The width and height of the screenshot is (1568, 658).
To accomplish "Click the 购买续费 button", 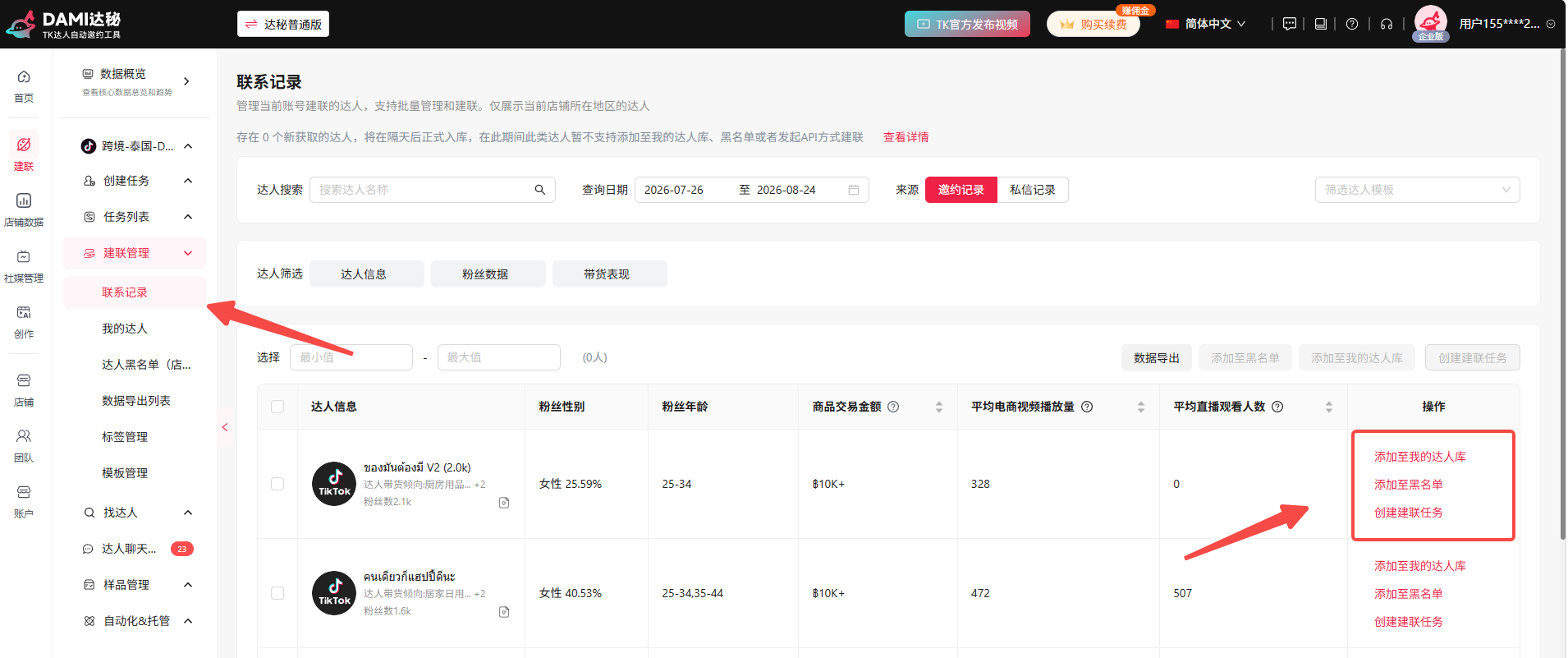I will [1093, 24].
